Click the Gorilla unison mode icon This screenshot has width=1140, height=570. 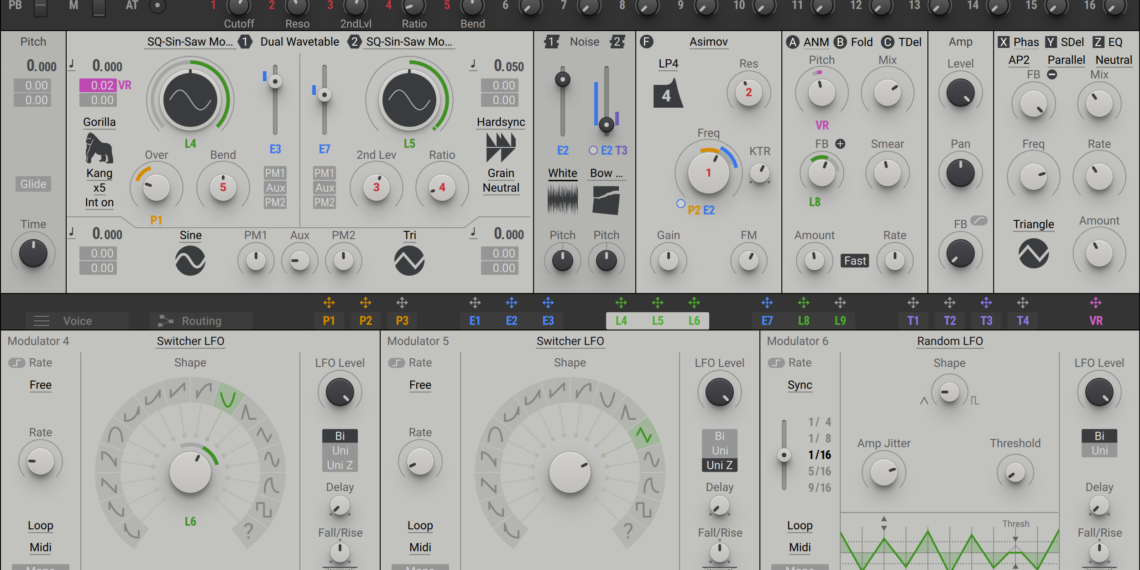[x=99, y=148]
